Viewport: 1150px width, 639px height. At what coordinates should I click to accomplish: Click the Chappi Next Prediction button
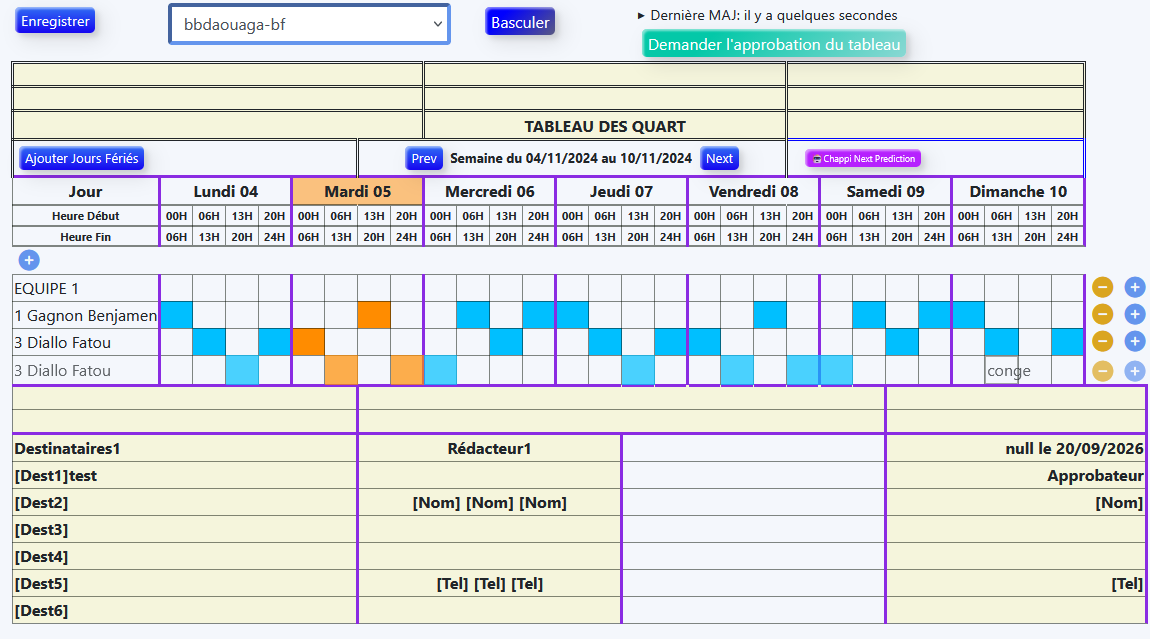pyautogui.click(x=863, y=158)
